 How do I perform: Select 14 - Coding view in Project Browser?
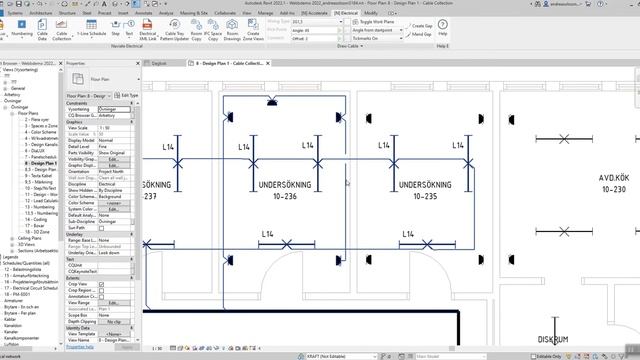(x=36, y=219)
